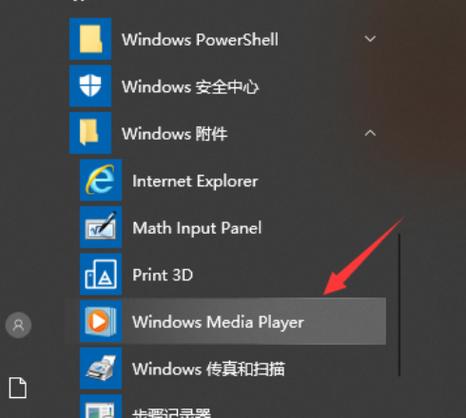Click the Windows 安全中心 shield icon
The height and width of the screenshot is (418, 466).
click(x=90, y=86)
